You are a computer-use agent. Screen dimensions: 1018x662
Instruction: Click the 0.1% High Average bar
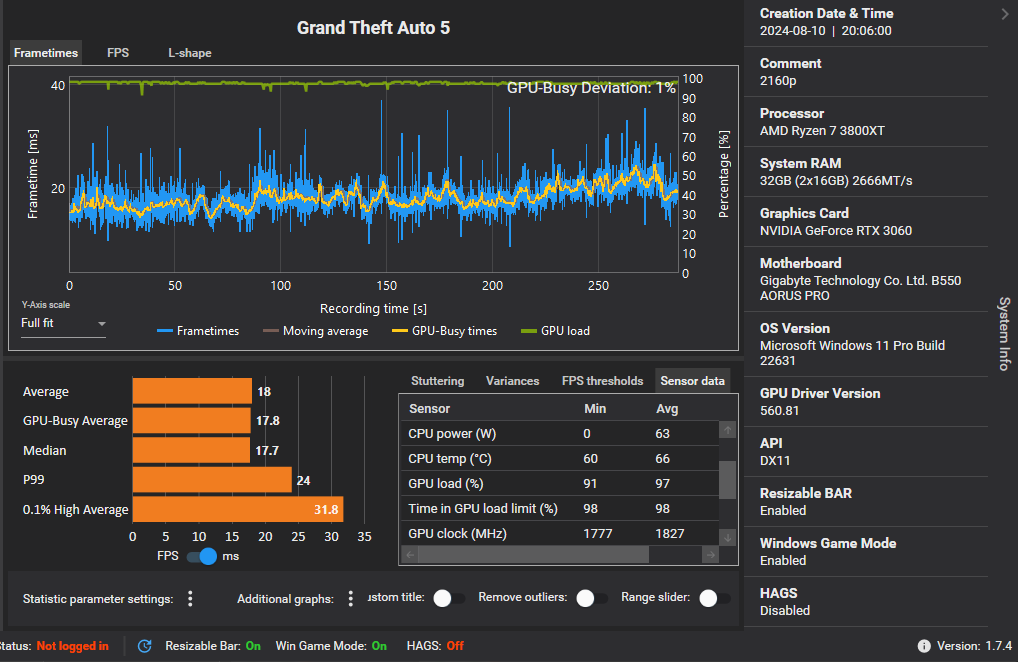[x=238, y=509]
